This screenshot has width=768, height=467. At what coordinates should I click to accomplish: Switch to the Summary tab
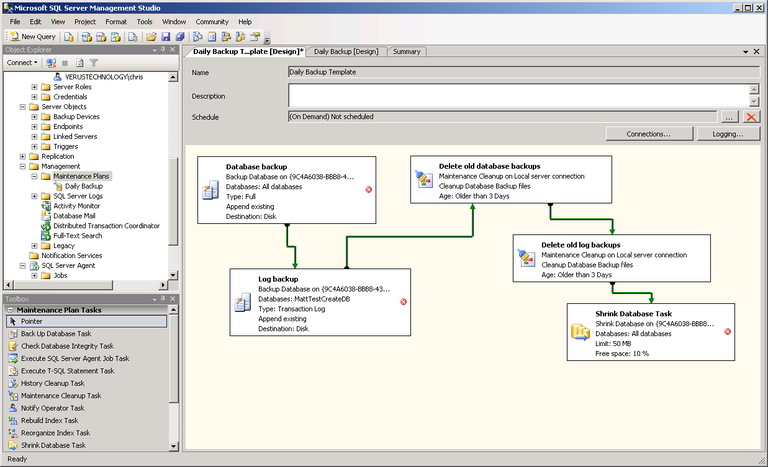point(406,52)
